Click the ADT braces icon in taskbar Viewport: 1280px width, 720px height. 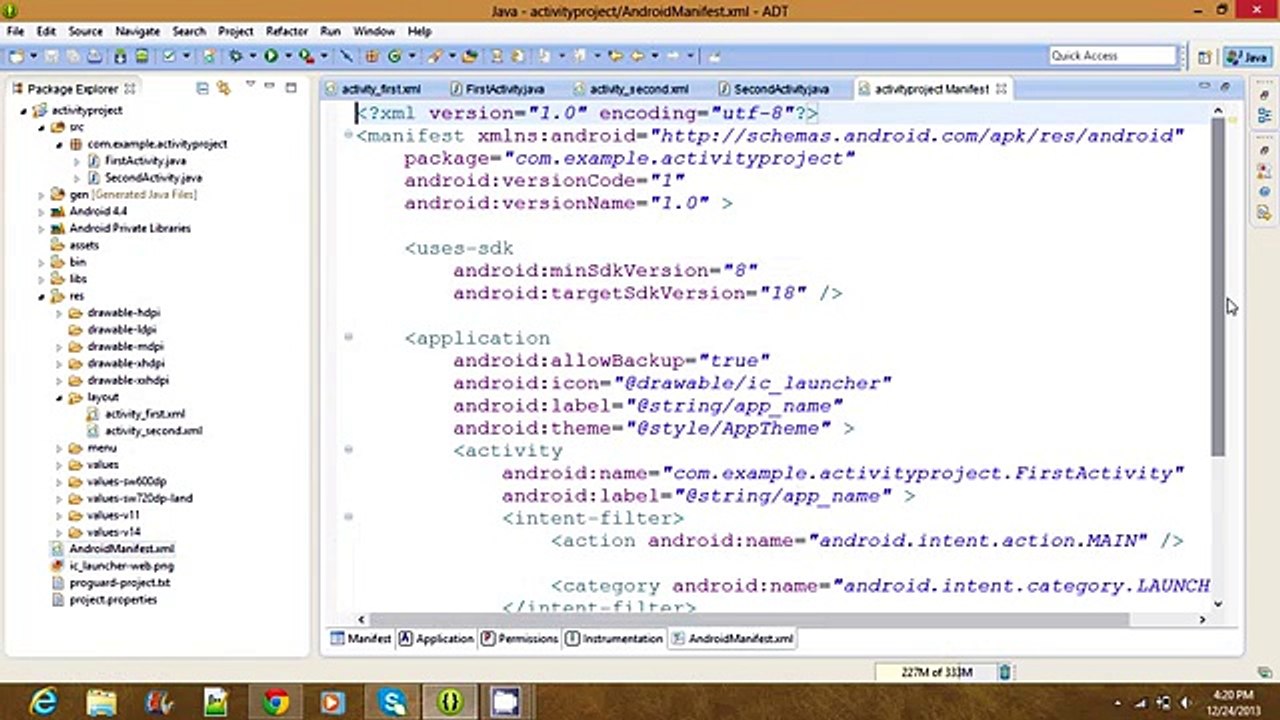449,702
